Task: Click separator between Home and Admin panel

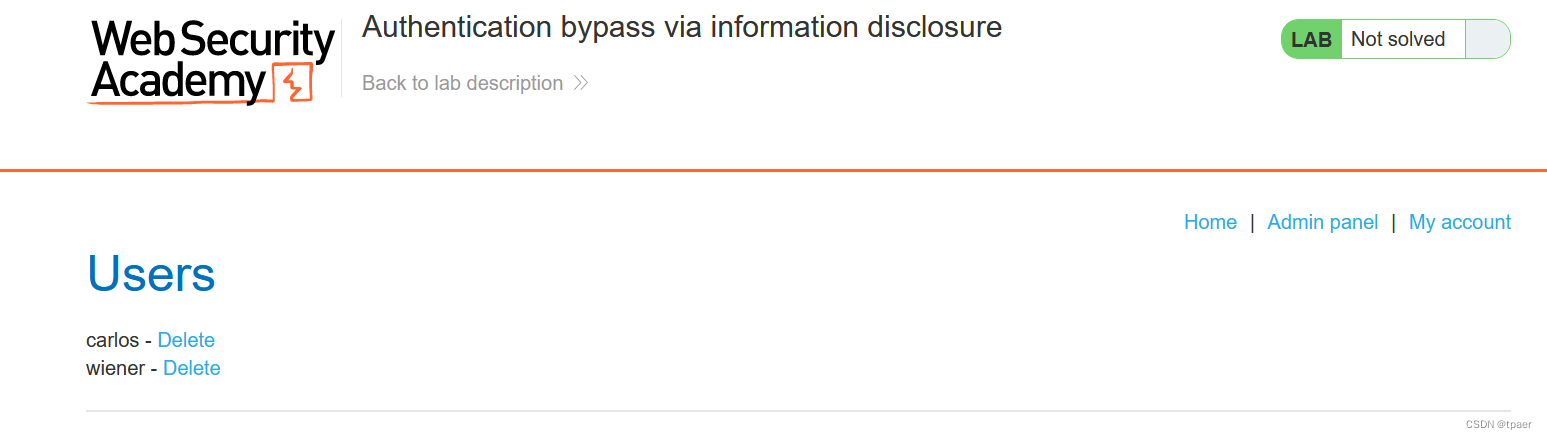Action: pos(1252,222)
